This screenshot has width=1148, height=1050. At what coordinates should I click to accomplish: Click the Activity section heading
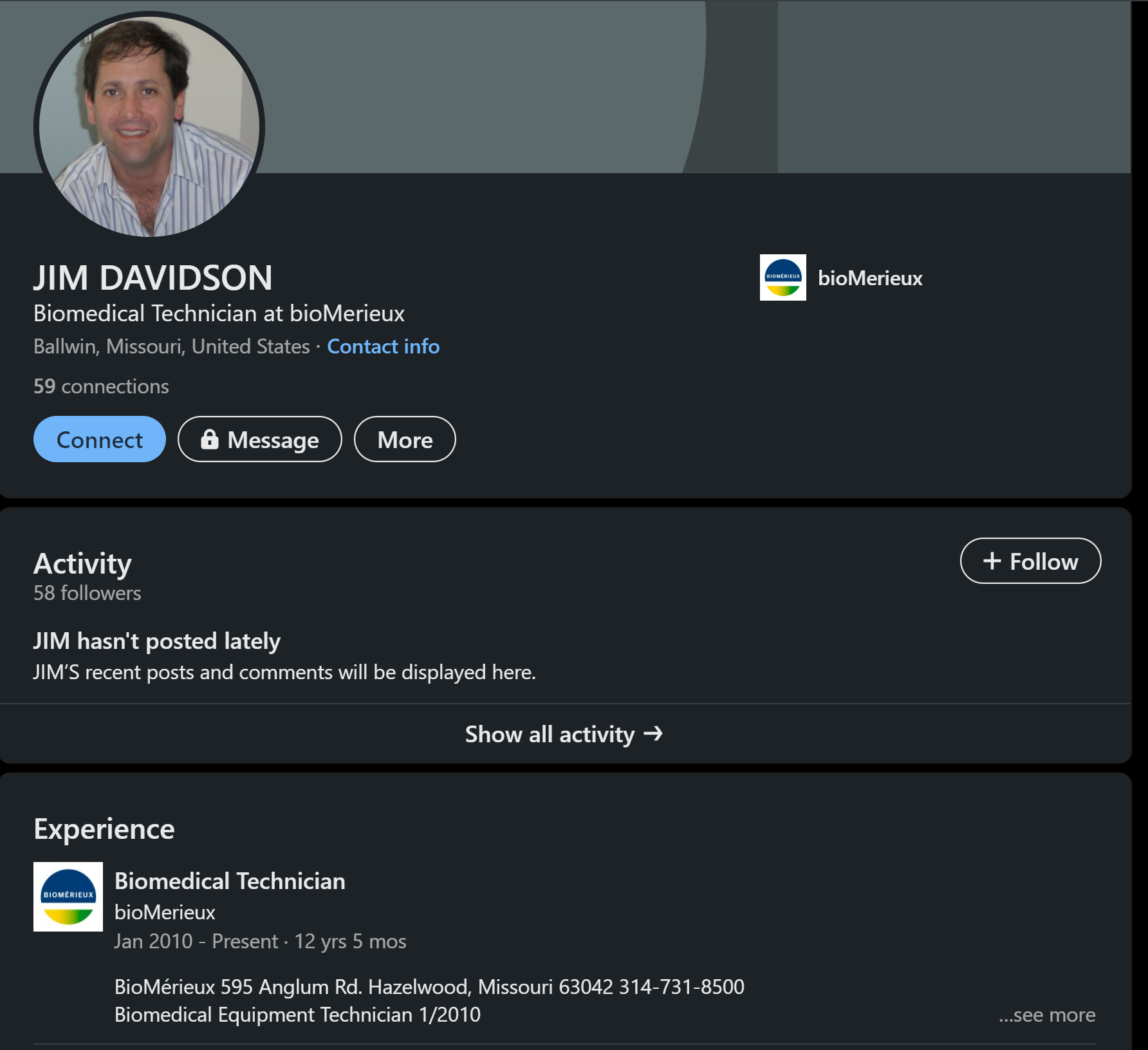point(82,563)
